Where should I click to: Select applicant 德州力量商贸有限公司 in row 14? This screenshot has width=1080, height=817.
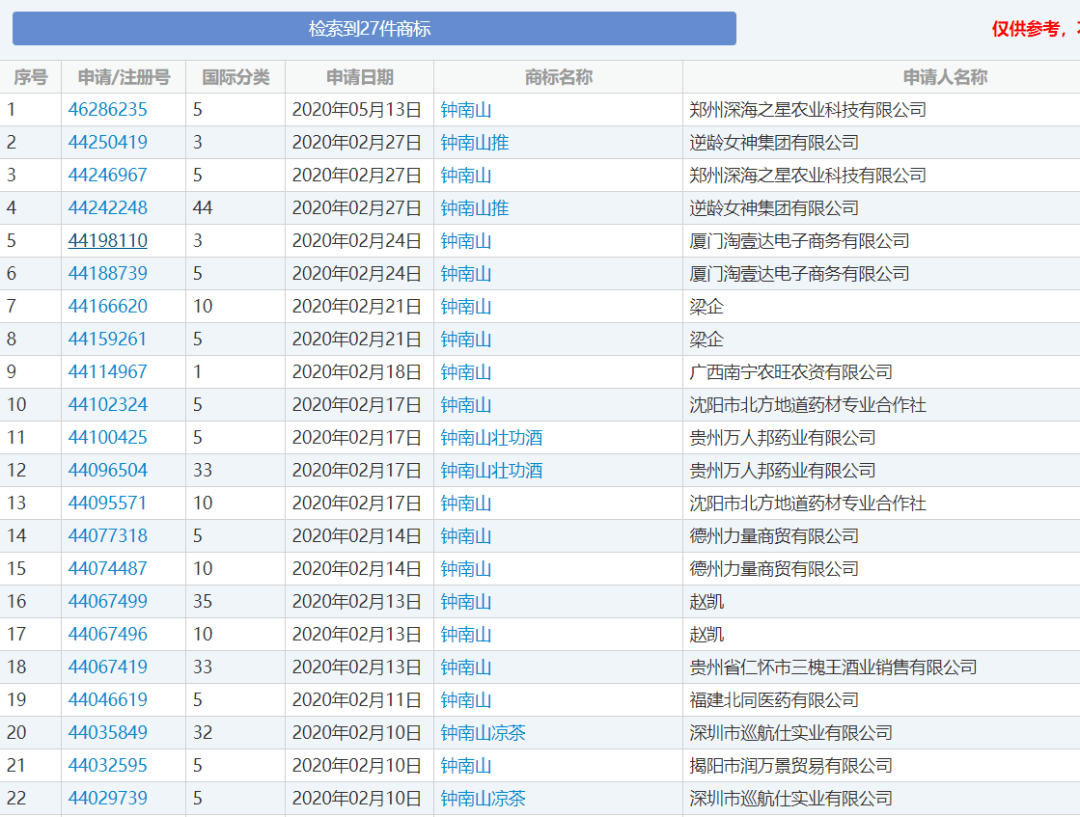(773, 536)
